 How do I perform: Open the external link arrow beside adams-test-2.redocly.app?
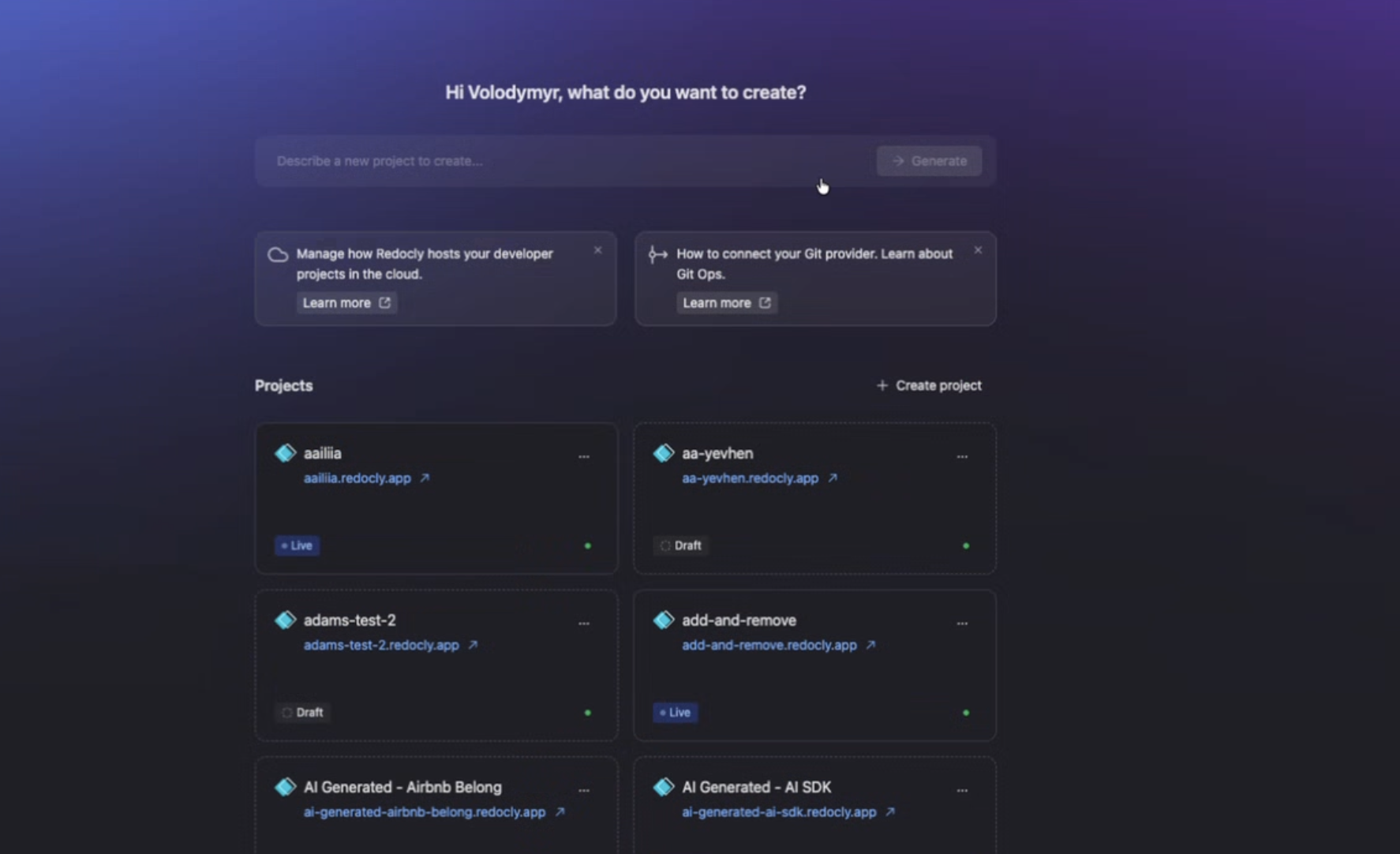click(x=473, y=645)
